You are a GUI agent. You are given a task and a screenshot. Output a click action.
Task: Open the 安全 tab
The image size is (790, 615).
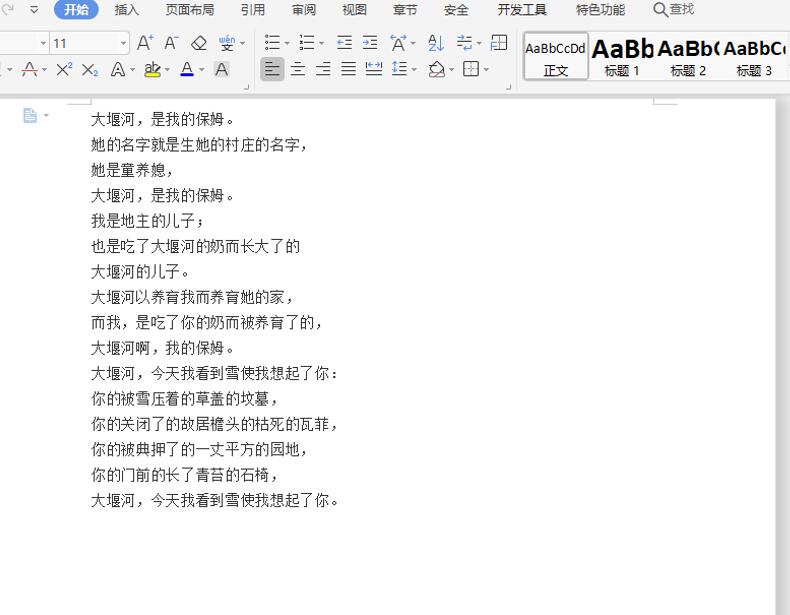[456, 10]
